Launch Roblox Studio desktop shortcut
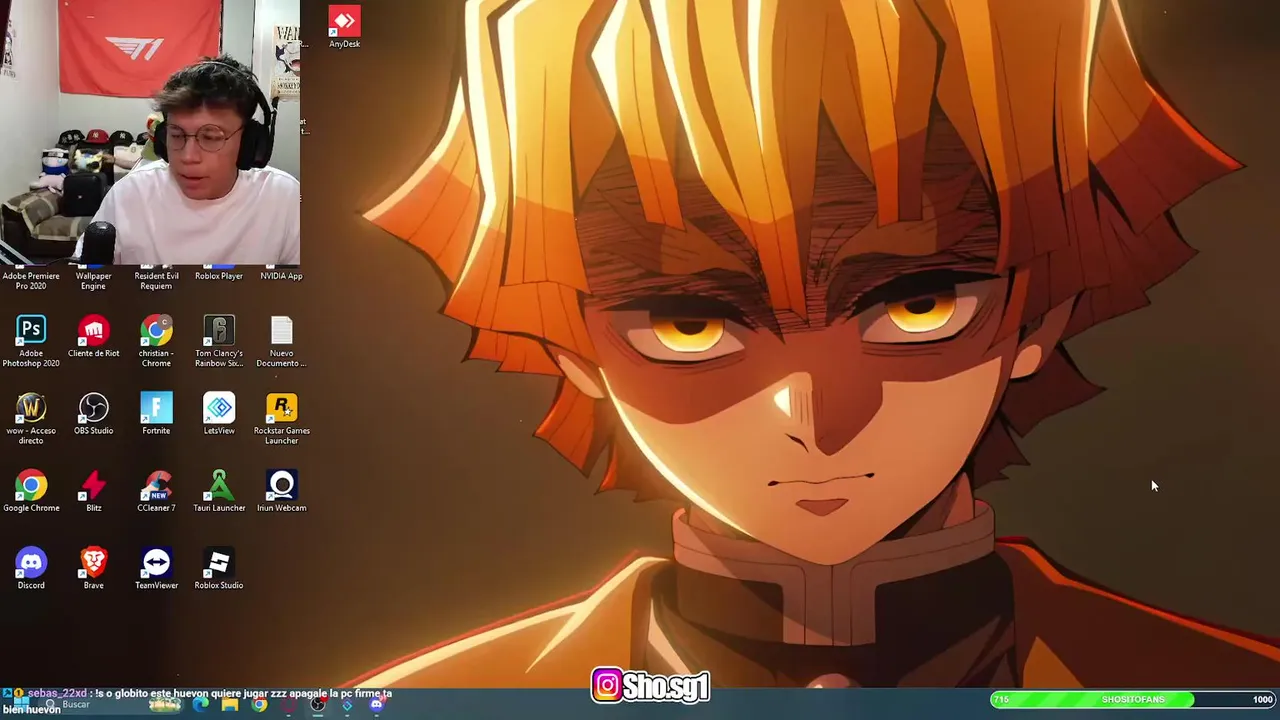The width and height of the screenshot is (1280, 720). [219, 569]
